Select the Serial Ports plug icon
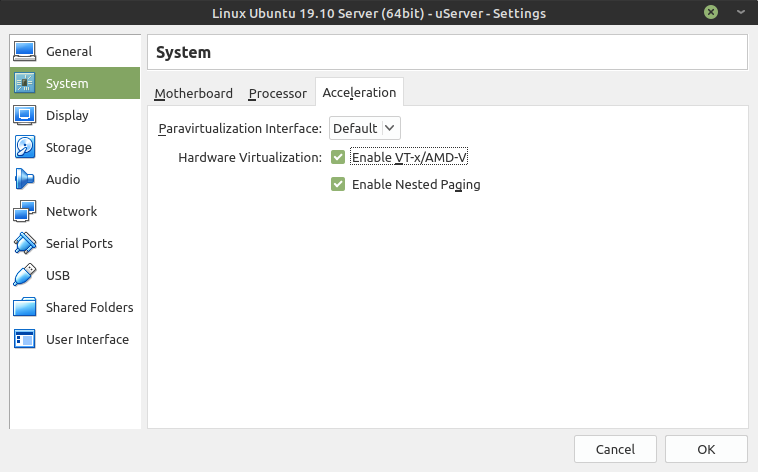Screen dimensions: 758x472 24,243
